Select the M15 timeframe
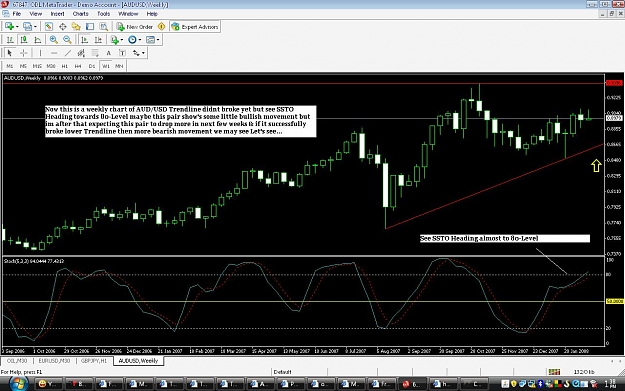Image resolution: width=625 pixels, height=391 pixels. [37, 66]
